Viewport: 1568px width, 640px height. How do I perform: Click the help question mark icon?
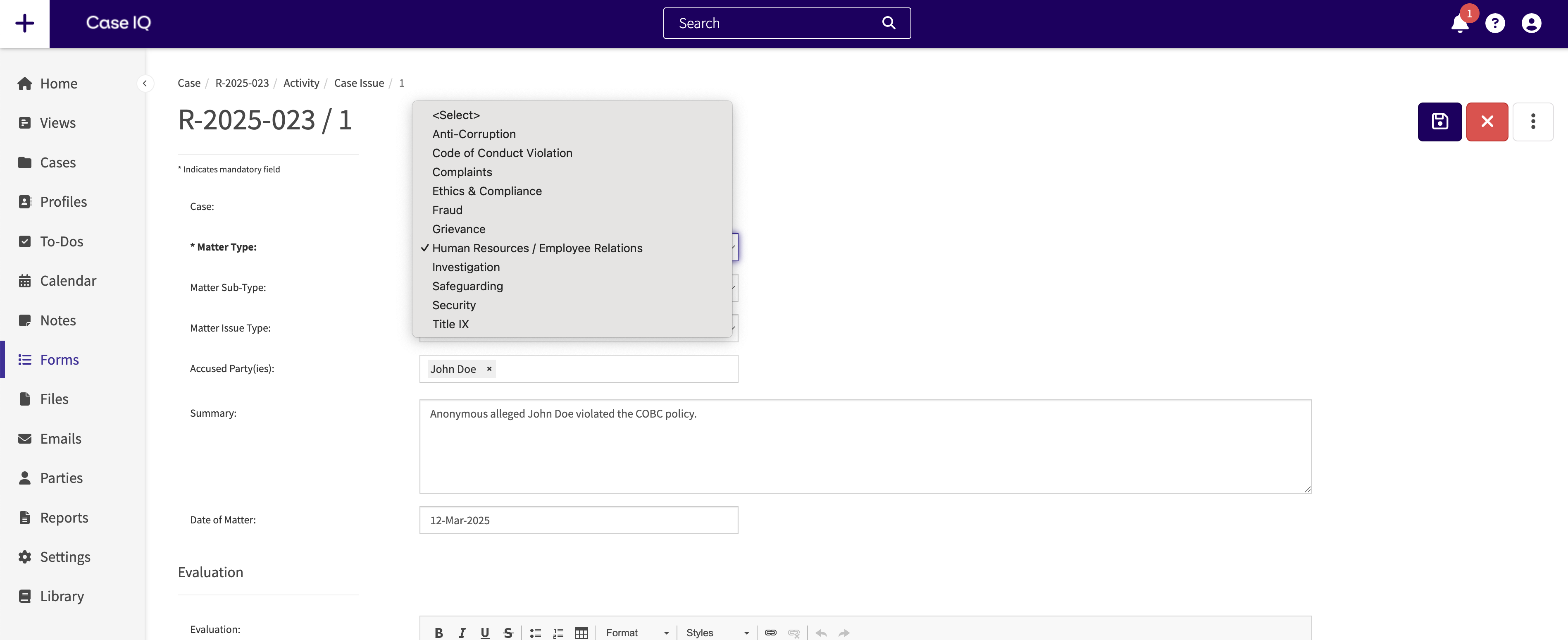(1494, 23)
